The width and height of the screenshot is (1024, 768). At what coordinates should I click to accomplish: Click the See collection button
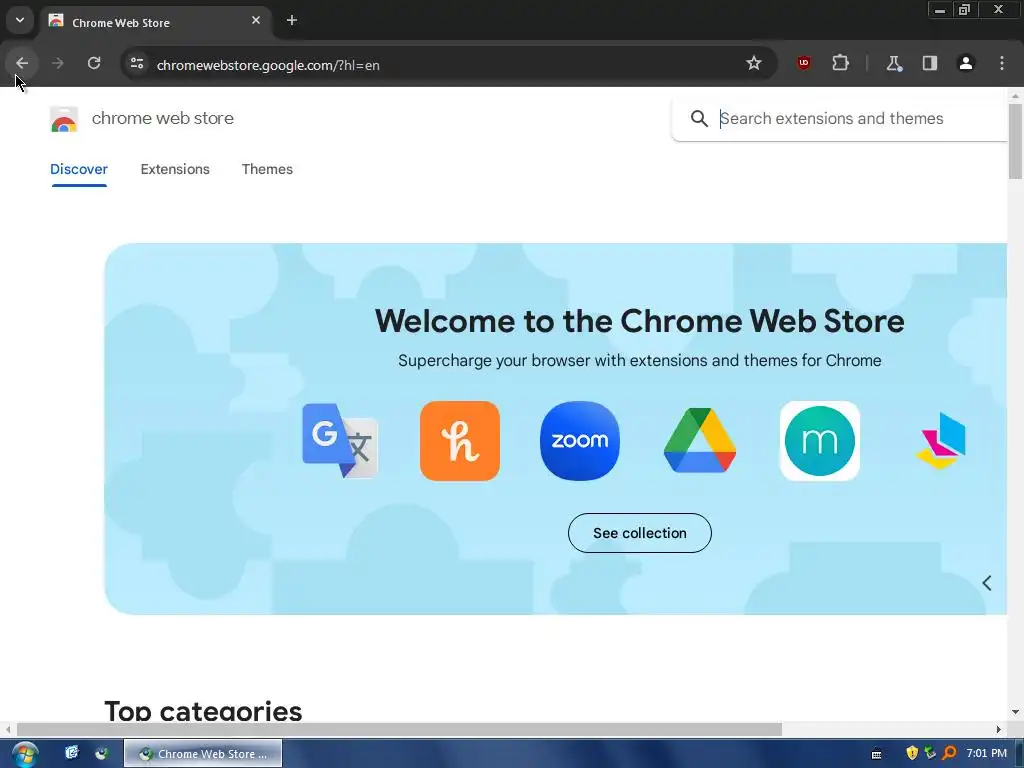tap(639, 533)
